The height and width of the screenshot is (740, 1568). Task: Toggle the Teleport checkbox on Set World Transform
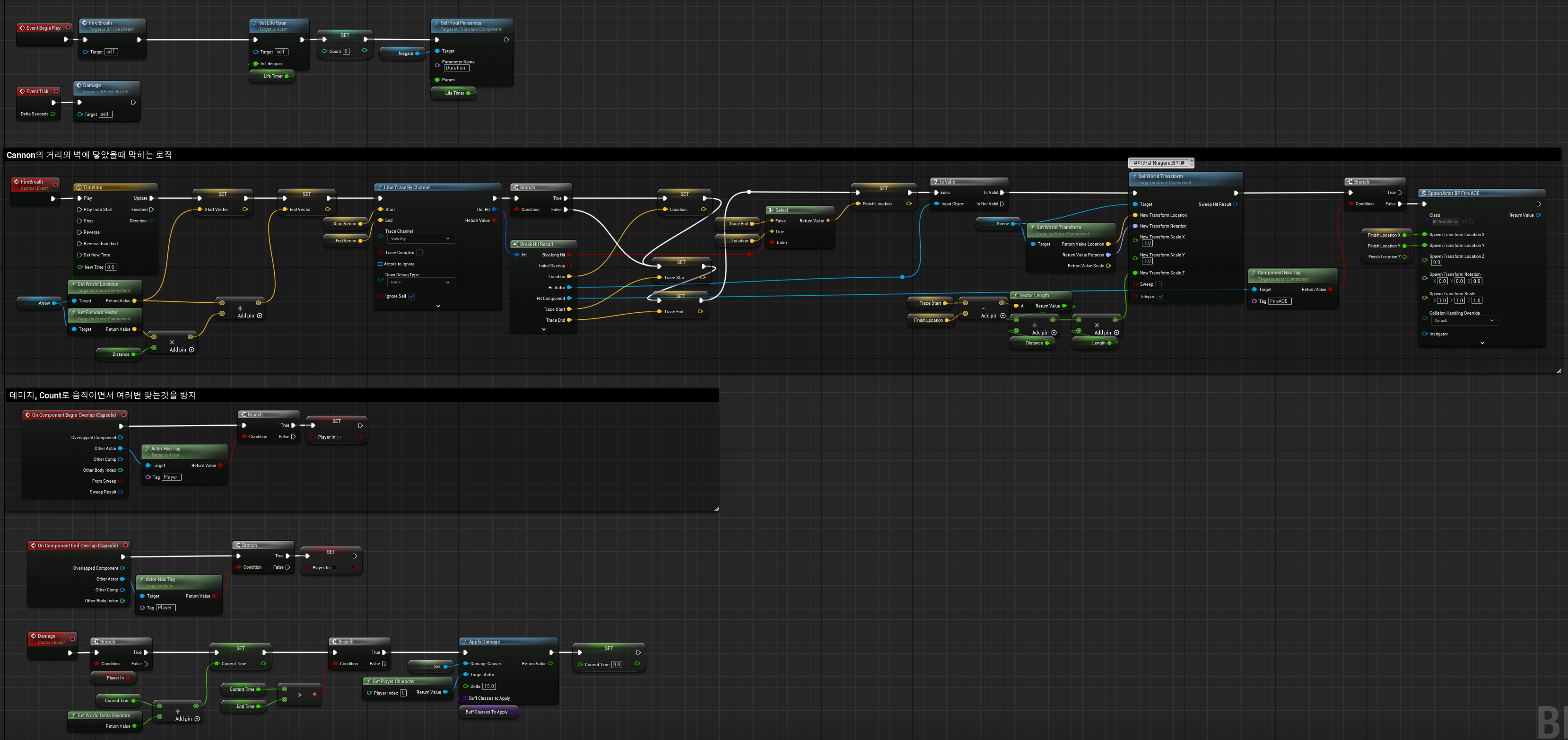[x=1161, y=297]
